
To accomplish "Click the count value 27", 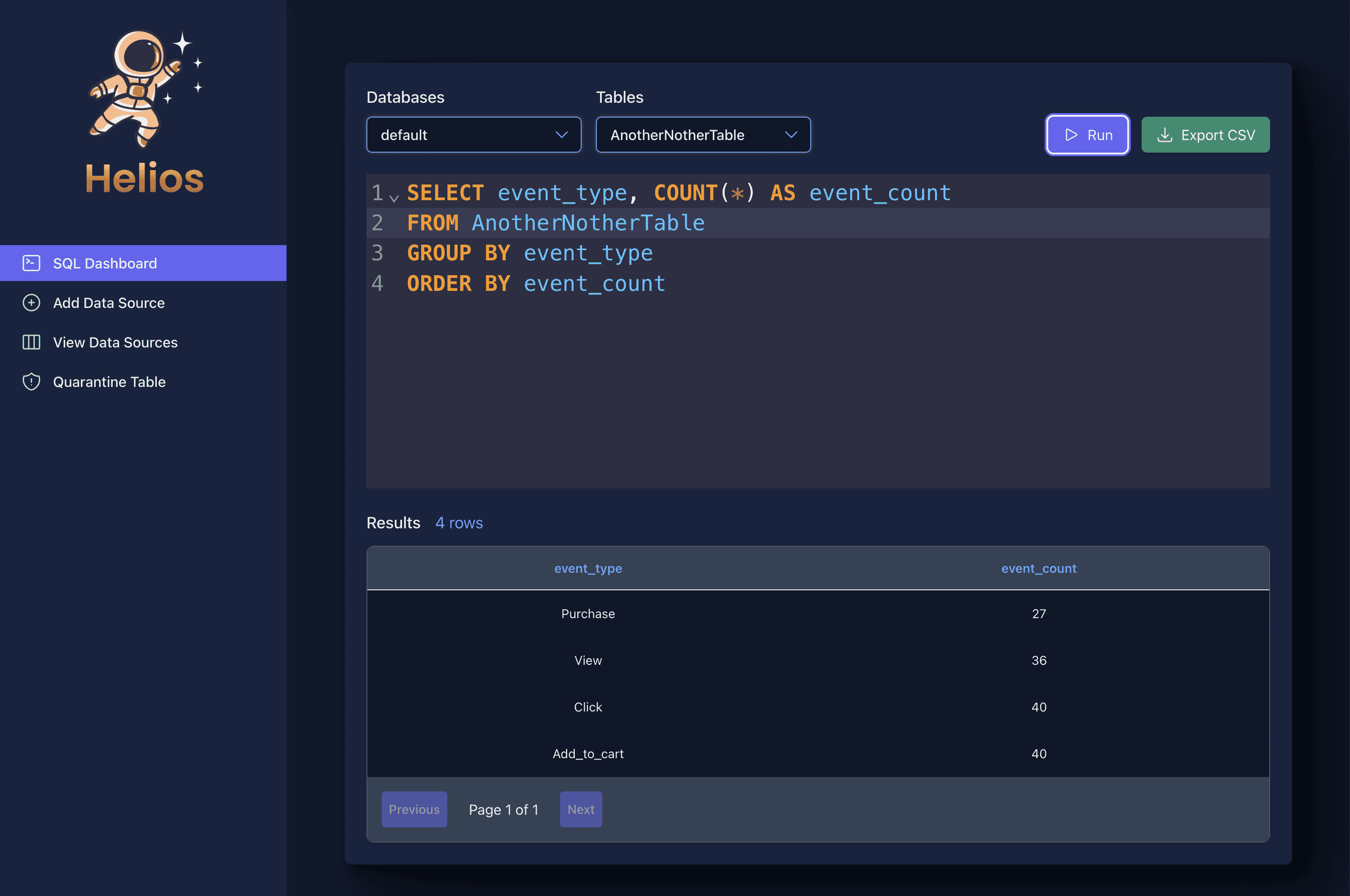I will pyautogui.click(x=1038, y=614).
